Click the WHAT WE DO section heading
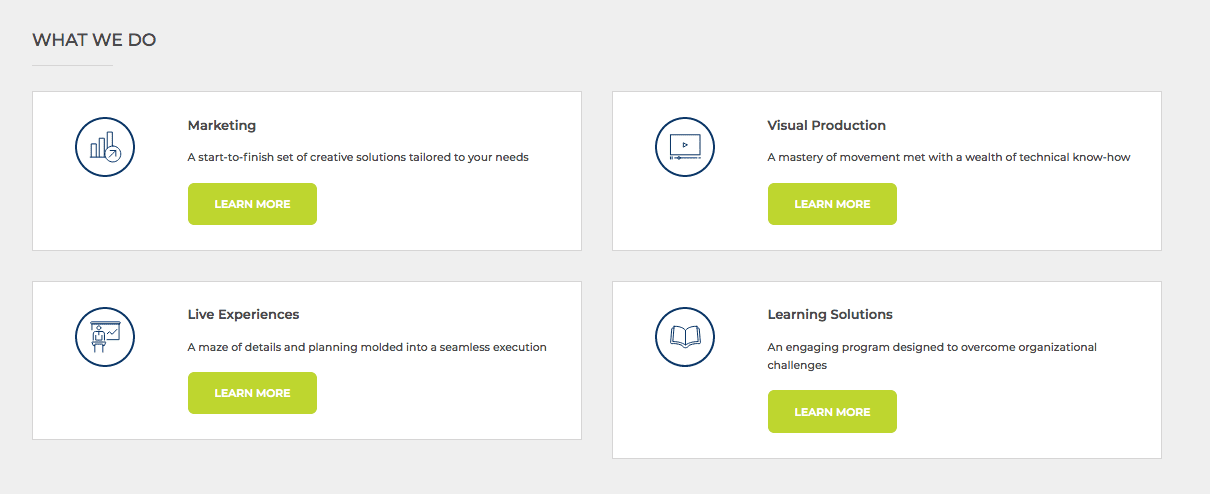The image size is (1210, 494). click(x=94, y=40)
